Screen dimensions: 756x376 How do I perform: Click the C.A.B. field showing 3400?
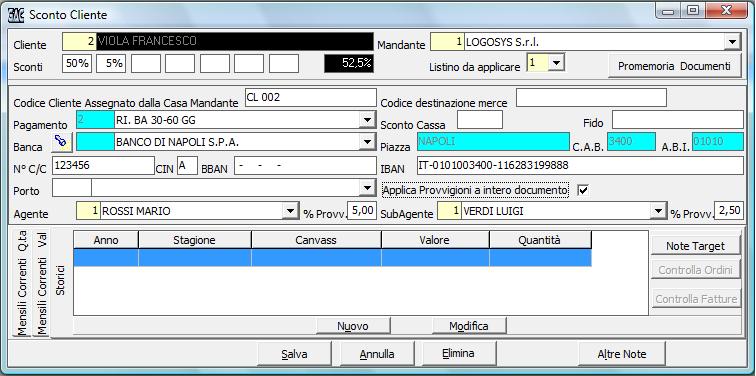[631, 142]
